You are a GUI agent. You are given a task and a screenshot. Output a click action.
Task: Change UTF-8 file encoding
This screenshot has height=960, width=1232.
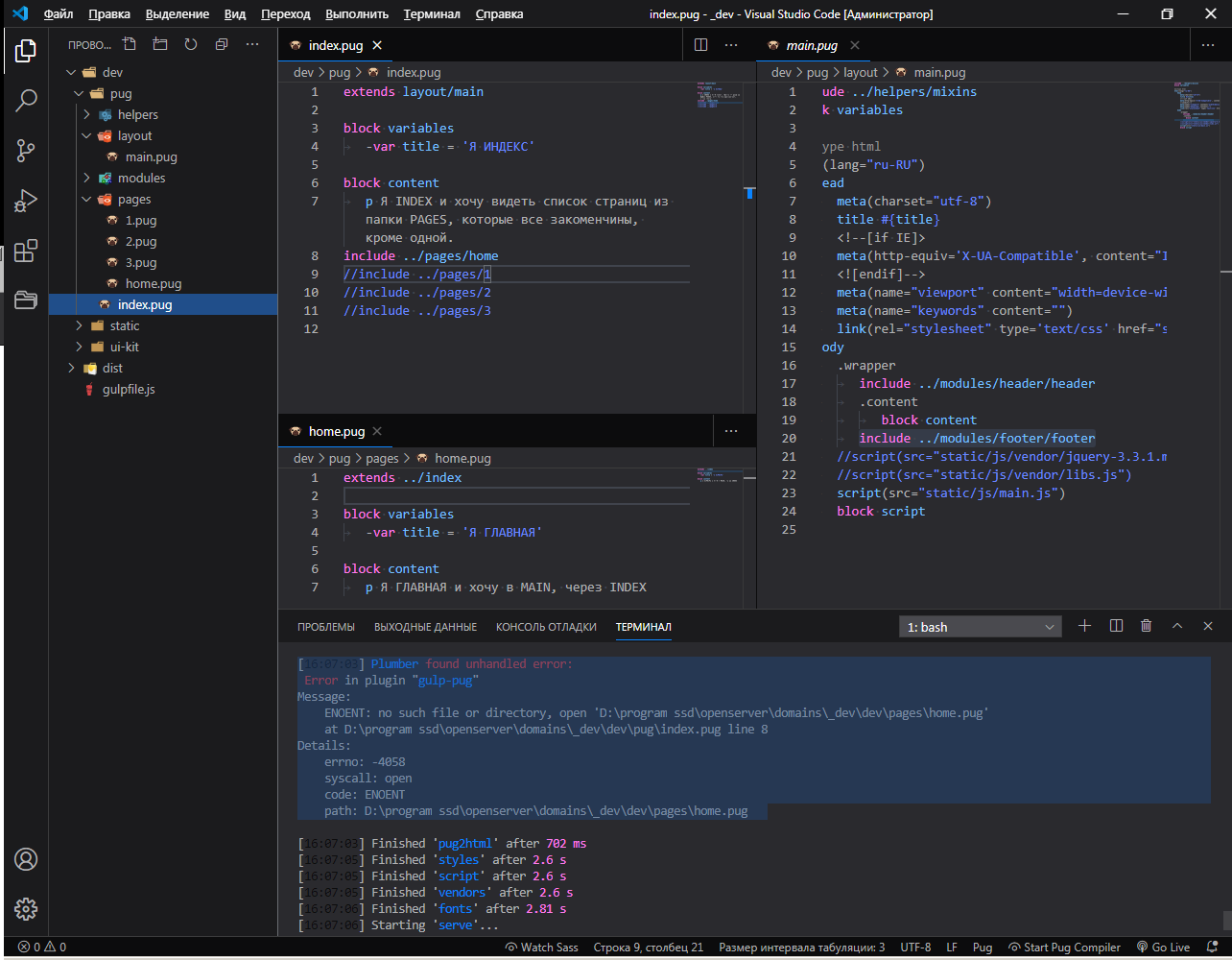pyautogui.click(x=915, y=947)
